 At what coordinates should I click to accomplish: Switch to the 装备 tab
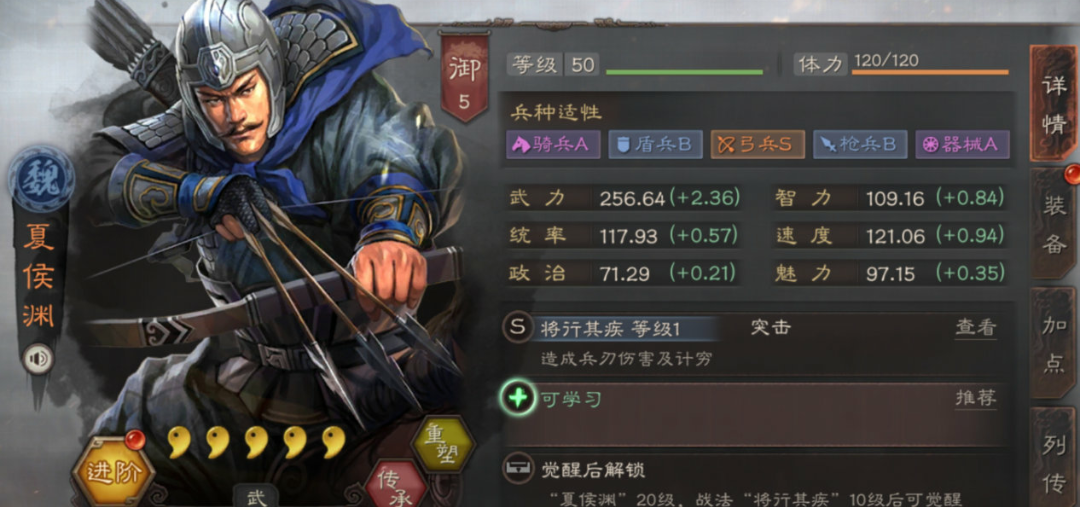click(x=1054, y=224)
